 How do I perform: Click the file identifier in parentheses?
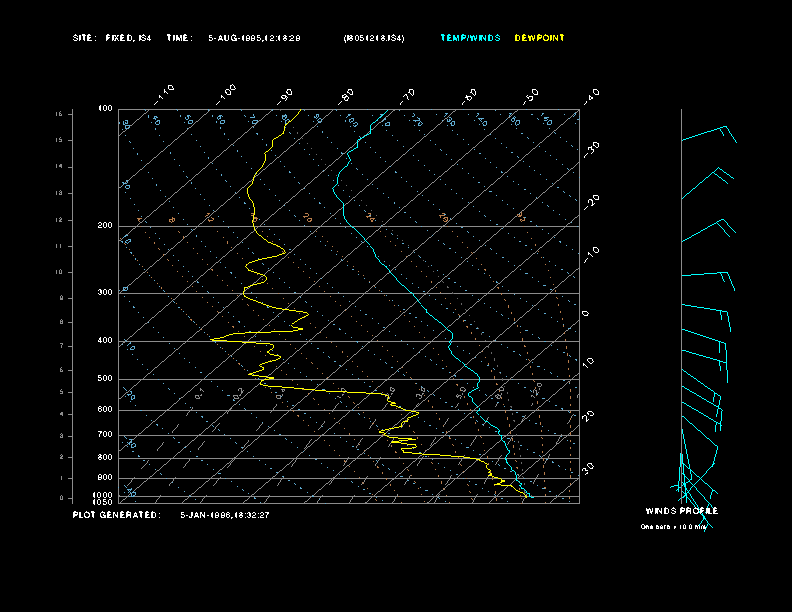coord(374,38)
